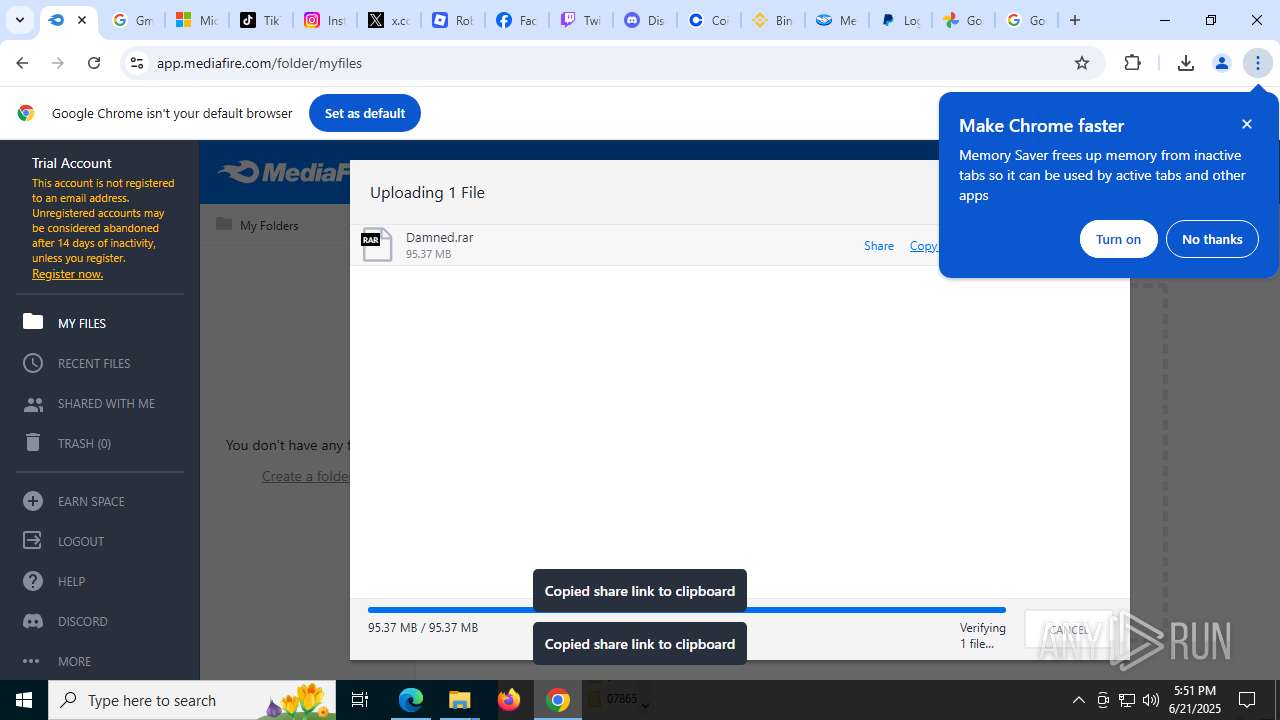
Task: Set Chrome as default browser
Action: (364, 113)
